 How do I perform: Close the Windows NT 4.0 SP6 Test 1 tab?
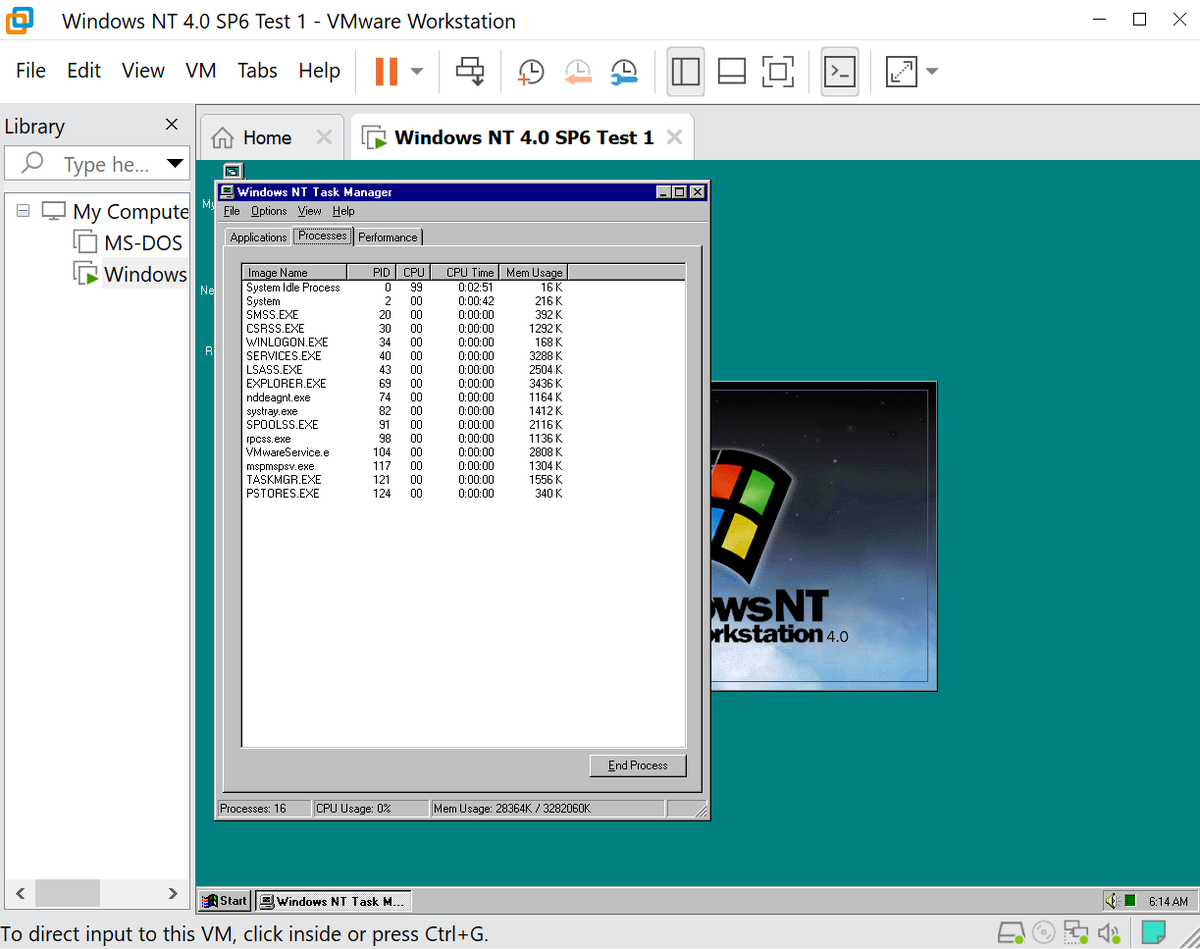(675, 138)
